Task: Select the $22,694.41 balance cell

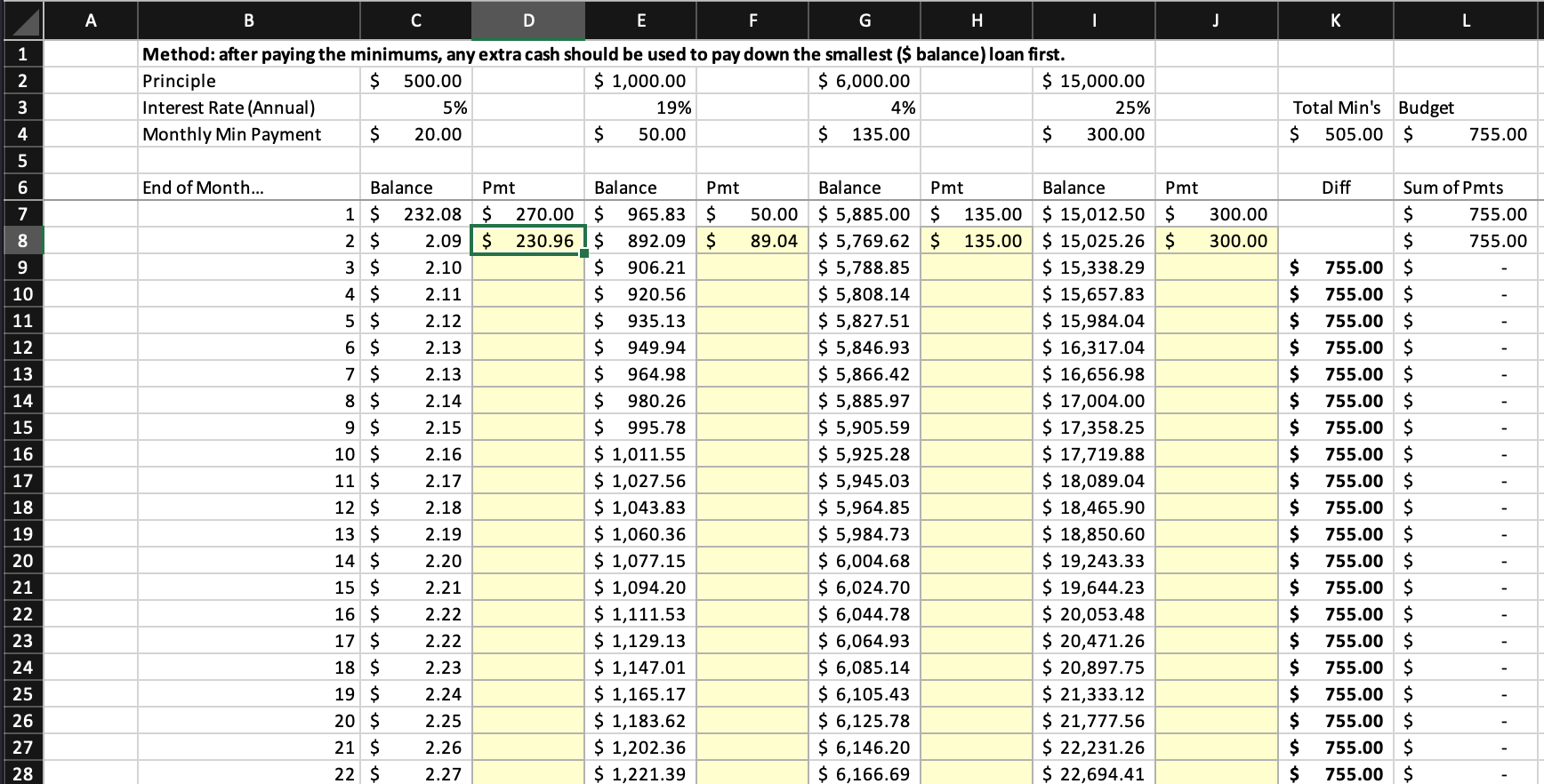Action: 1094,773
